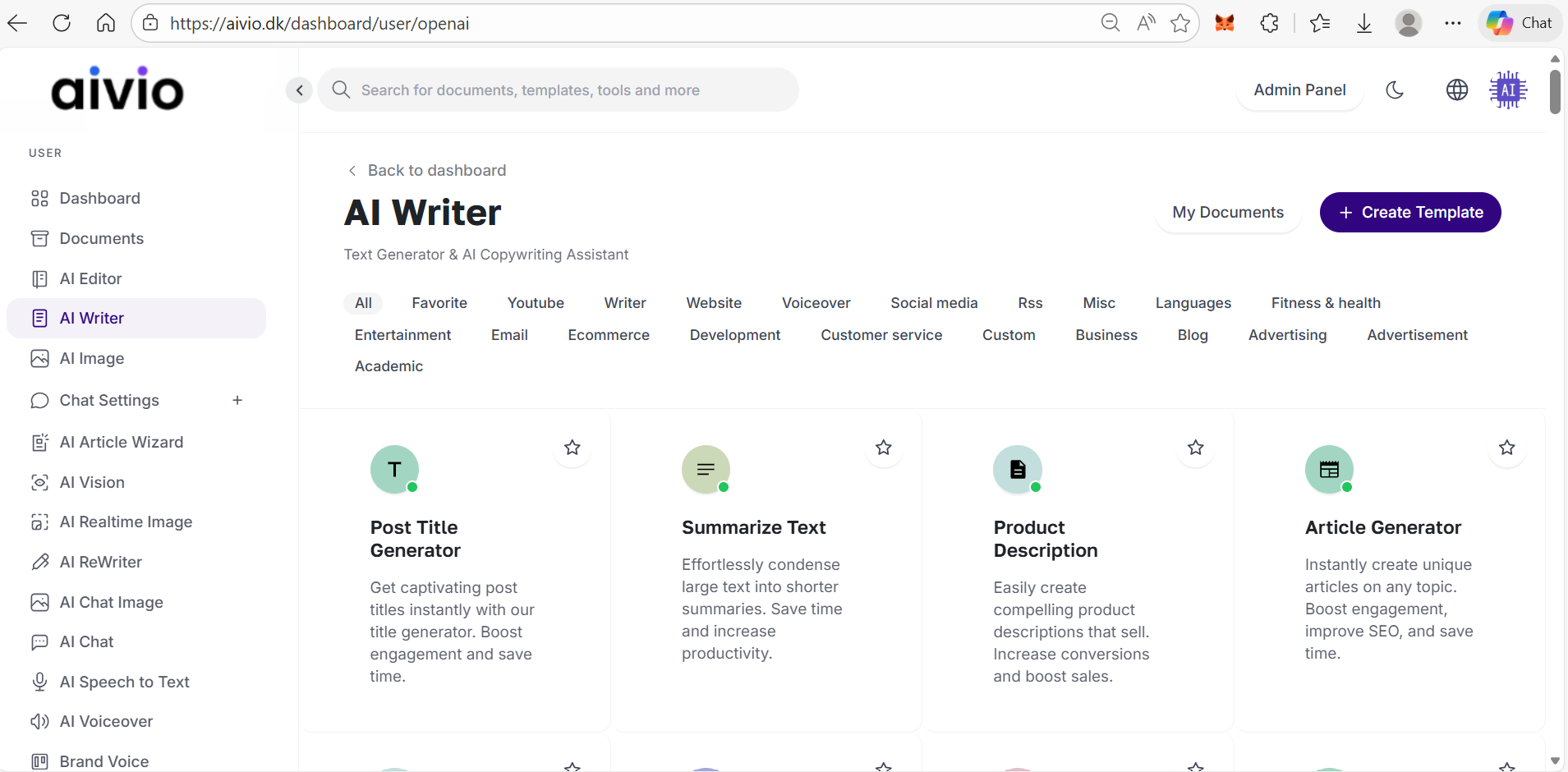Favorite the Post Title Generator template
This screenshot has height=772, width=1568.
[x=572, y=448]
